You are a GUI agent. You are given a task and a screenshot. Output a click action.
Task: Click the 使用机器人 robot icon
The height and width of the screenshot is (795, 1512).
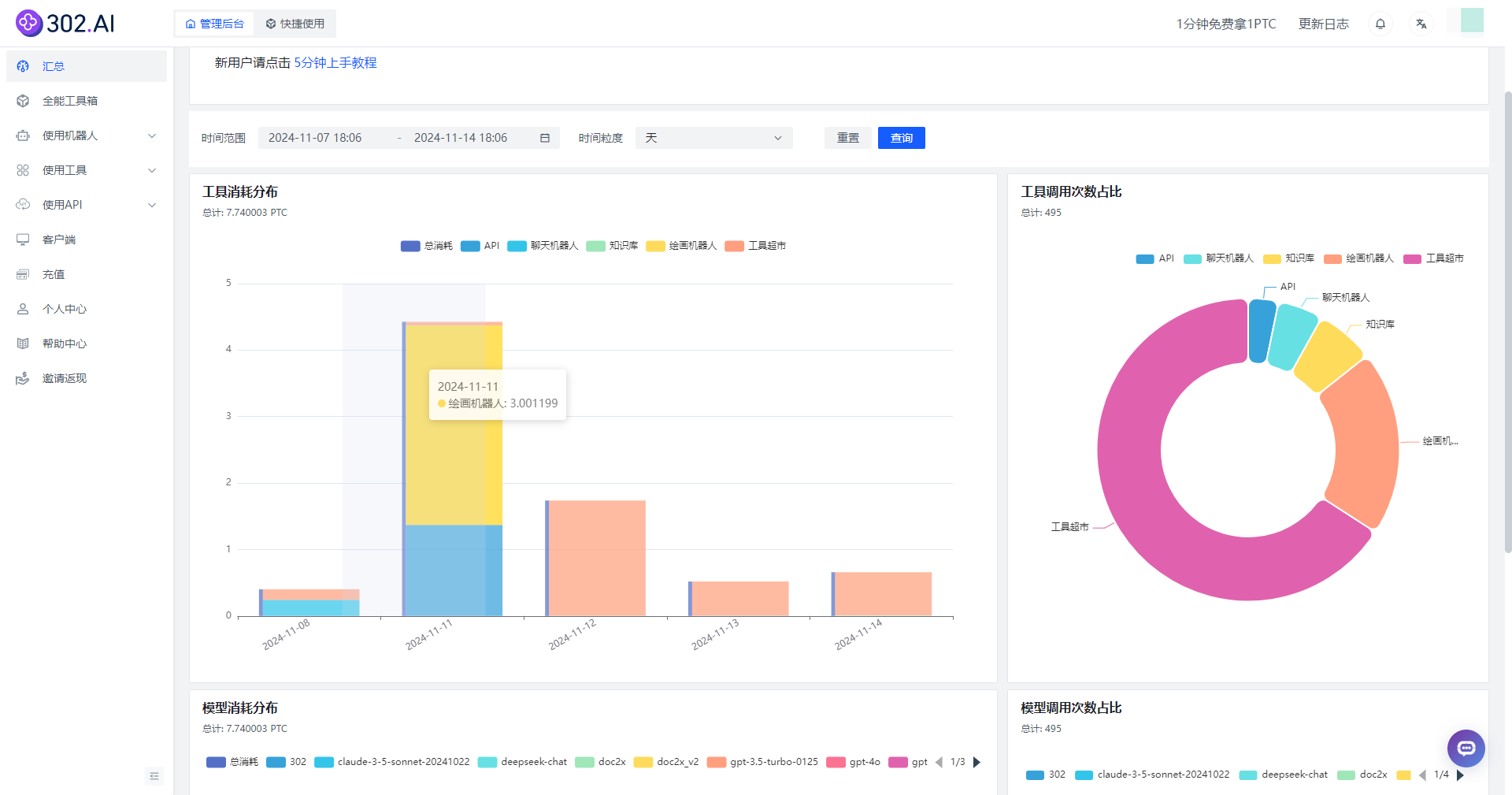pyautogui.click(x=23, y=136)
